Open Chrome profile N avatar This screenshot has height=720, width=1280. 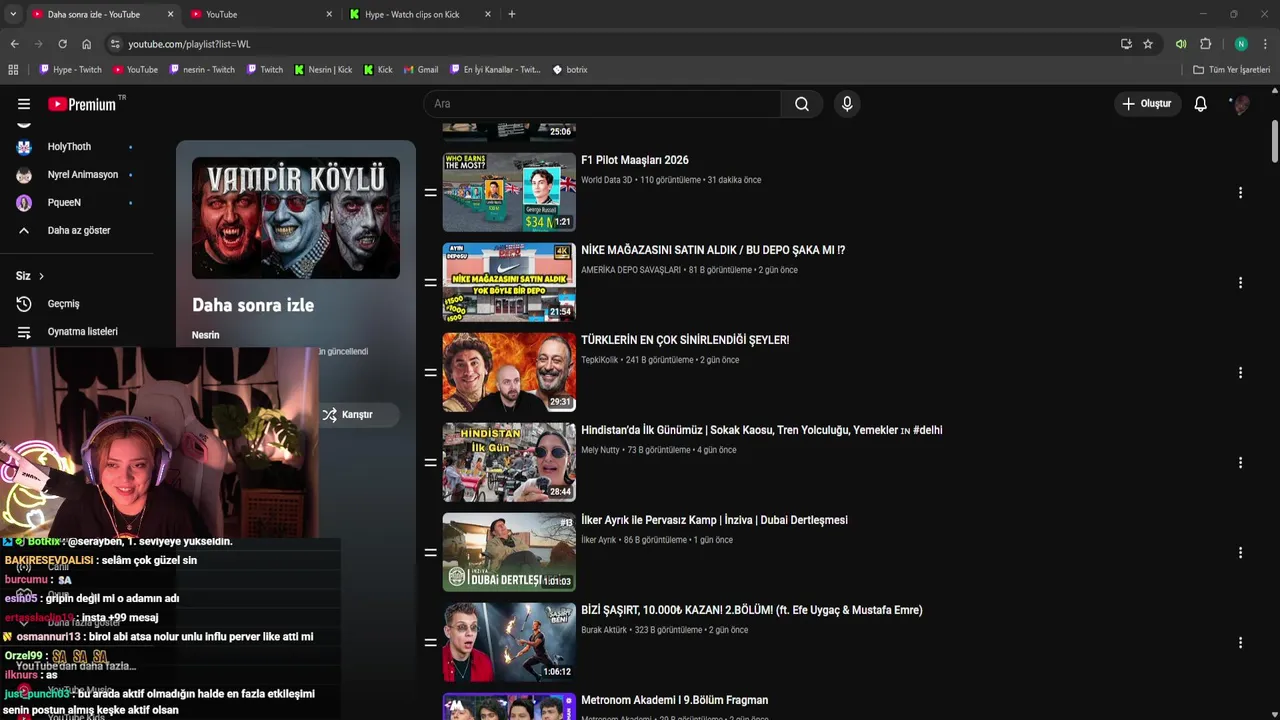click(1241, 44)
